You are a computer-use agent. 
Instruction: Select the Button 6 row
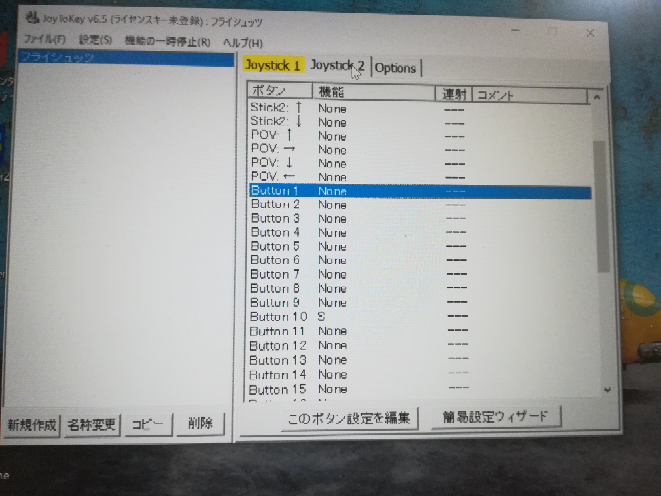(x=420, y=260)
